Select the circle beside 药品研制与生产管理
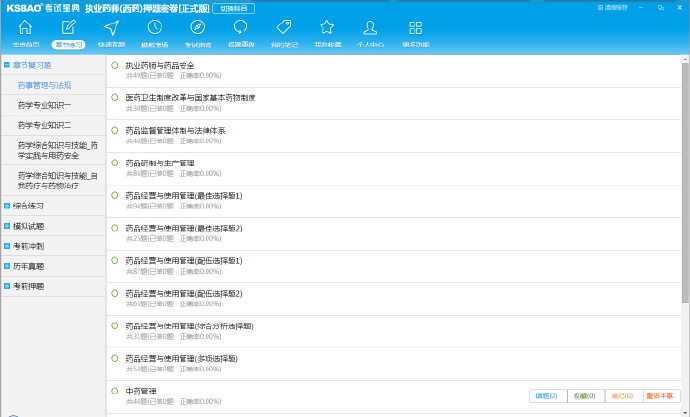This screenshot has width=690, height=417. pos(115,163)
